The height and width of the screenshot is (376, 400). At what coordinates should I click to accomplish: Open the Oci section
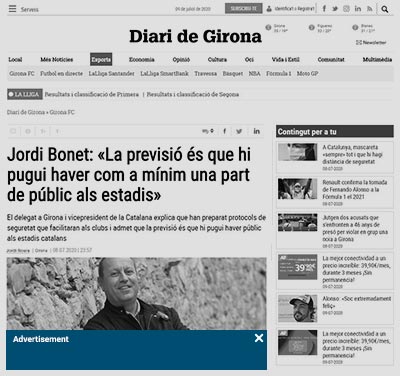point(249,60)
